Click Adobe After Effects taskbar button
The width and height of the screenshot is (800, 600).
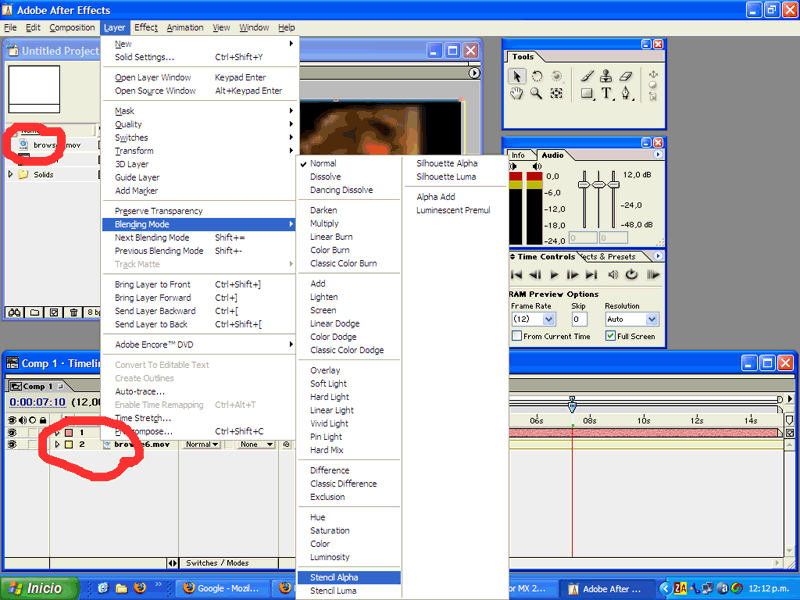point(606,589)
